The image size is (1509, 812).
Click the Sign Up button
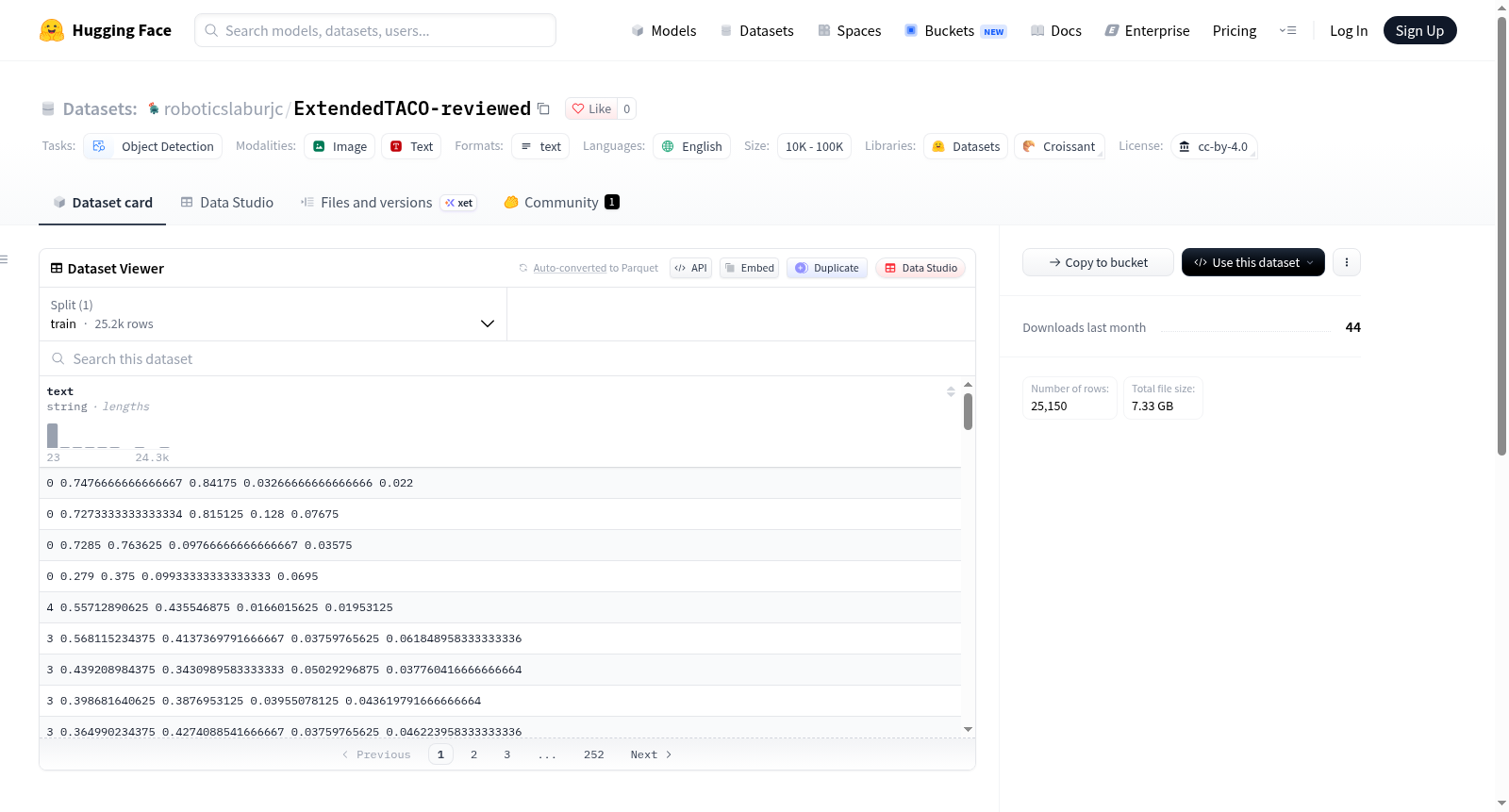click(x=1419, y=30)
